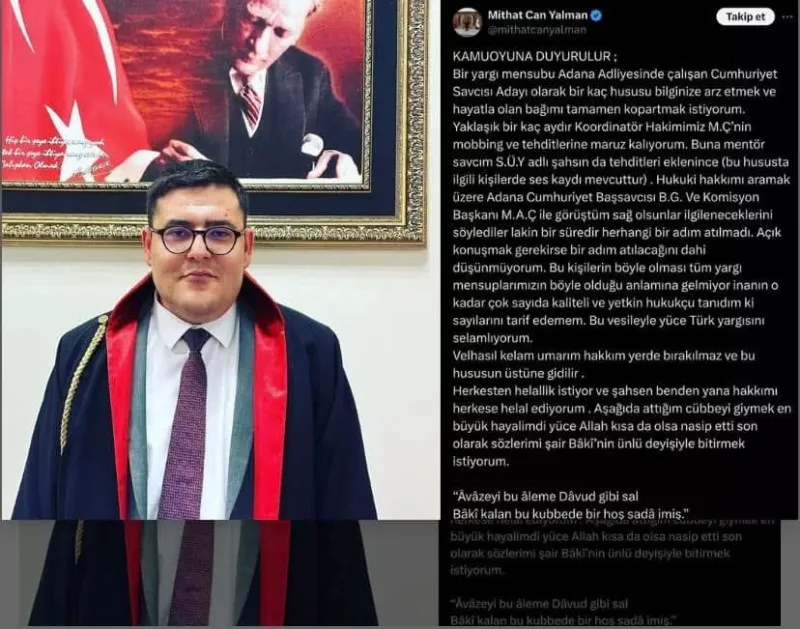Click the man's round eyeglasses in photo
Image resolution: width=800 pixels, height=629 pixels.
click(197, 240)
